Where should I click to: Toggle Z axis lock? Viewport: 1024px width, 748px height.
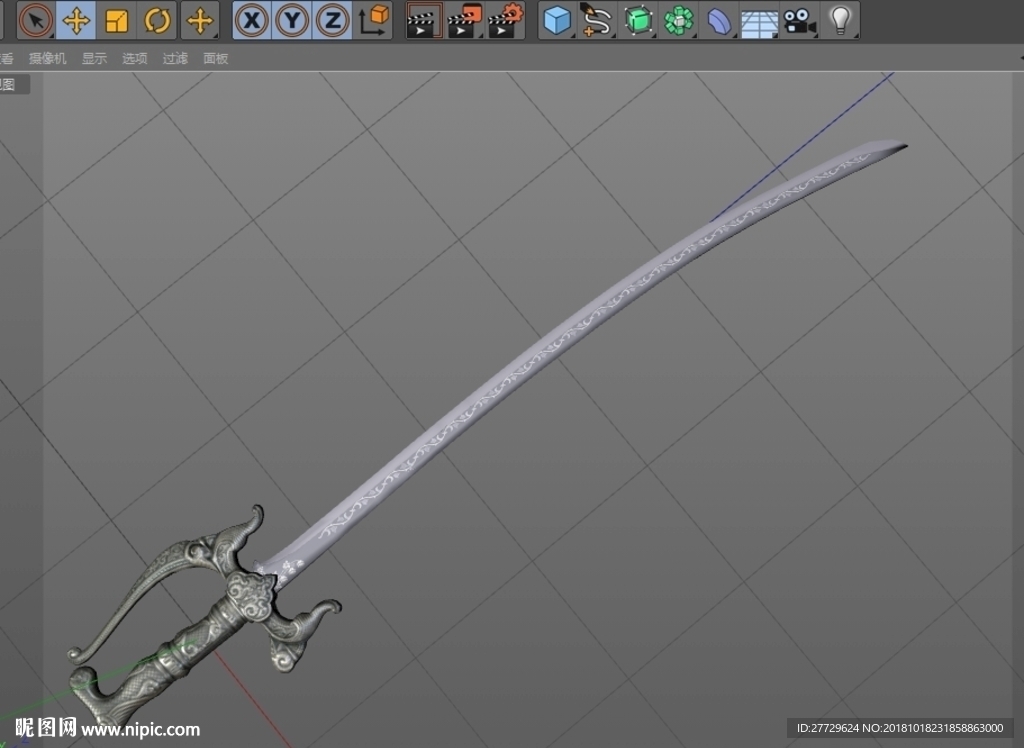332,20
